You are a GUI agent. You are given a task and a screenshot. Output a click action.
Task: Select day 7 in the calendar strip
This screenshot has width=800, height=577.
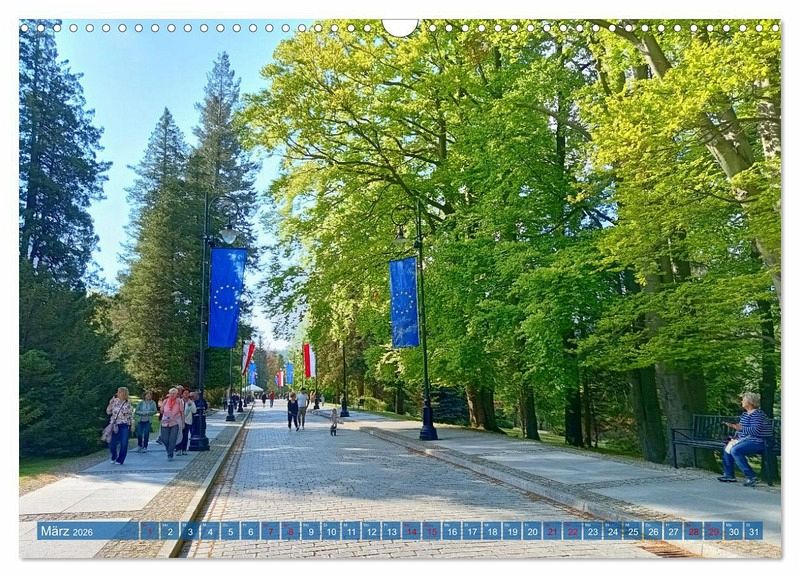pyautogui.click(x=270, y=531)
